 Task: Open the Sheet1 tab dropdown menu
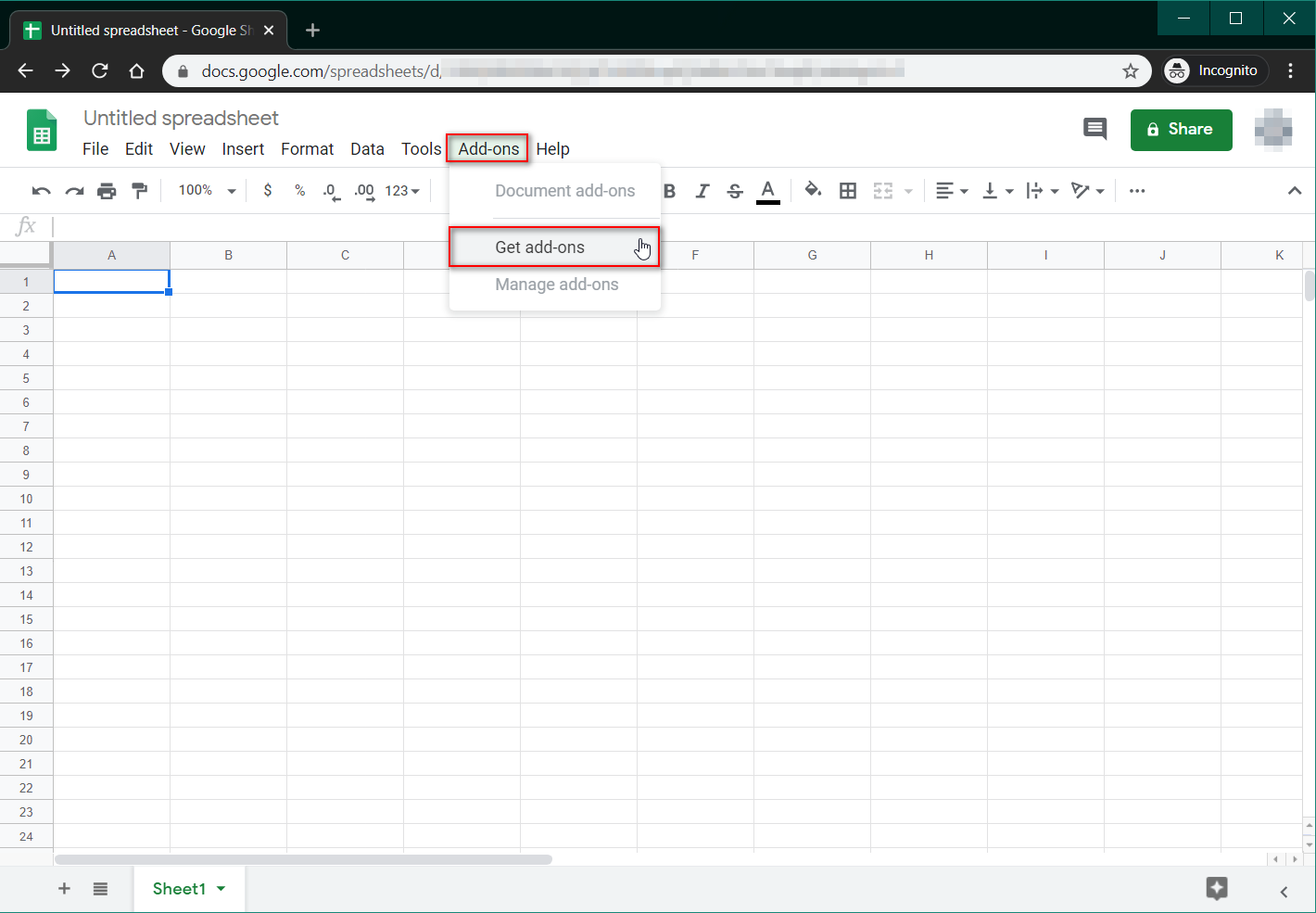pos(221,888)
